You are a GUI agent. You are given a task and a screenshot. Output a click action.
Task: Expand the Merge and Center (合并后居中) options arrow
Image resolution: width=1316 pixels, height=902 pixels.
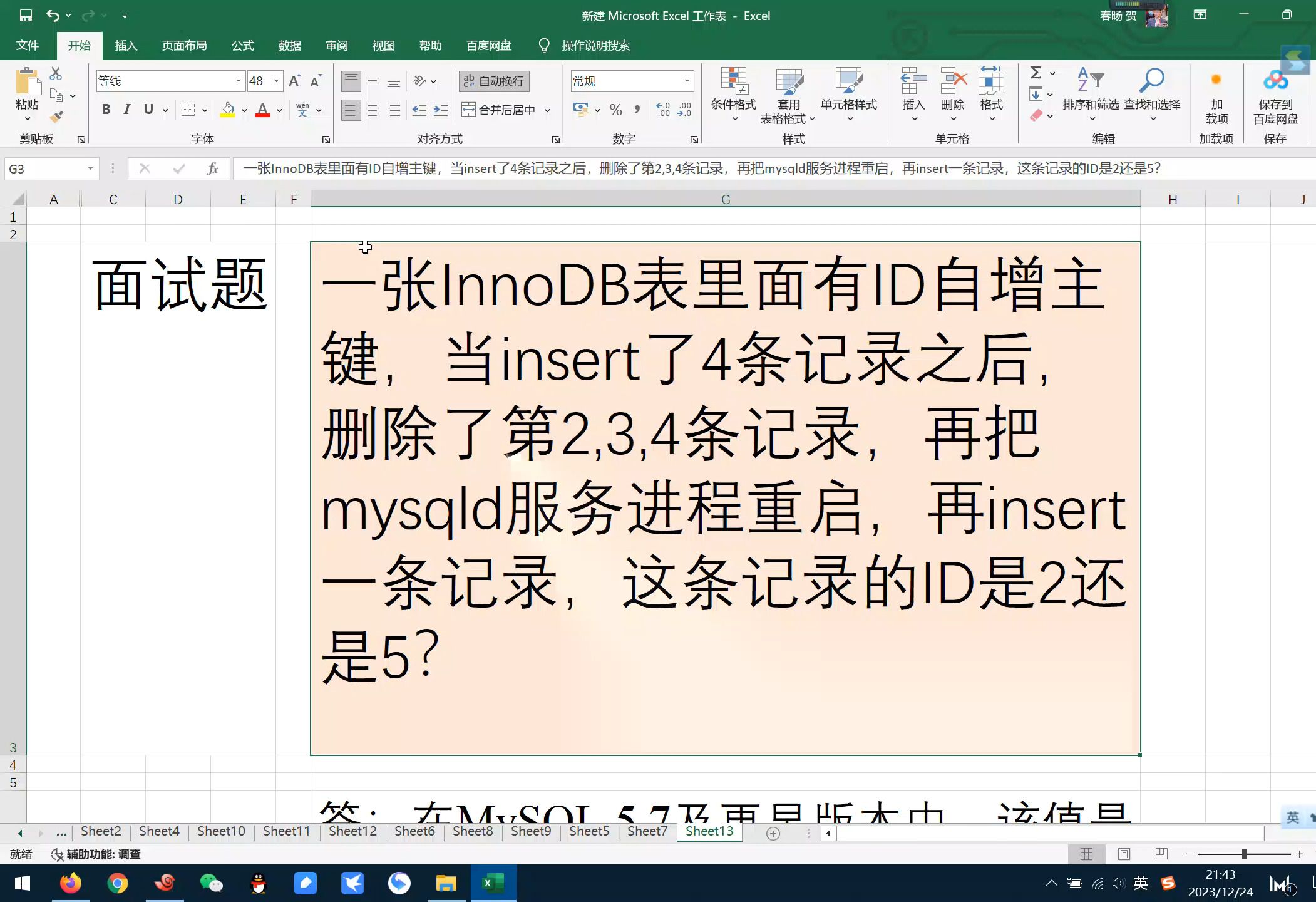(547, 110)
